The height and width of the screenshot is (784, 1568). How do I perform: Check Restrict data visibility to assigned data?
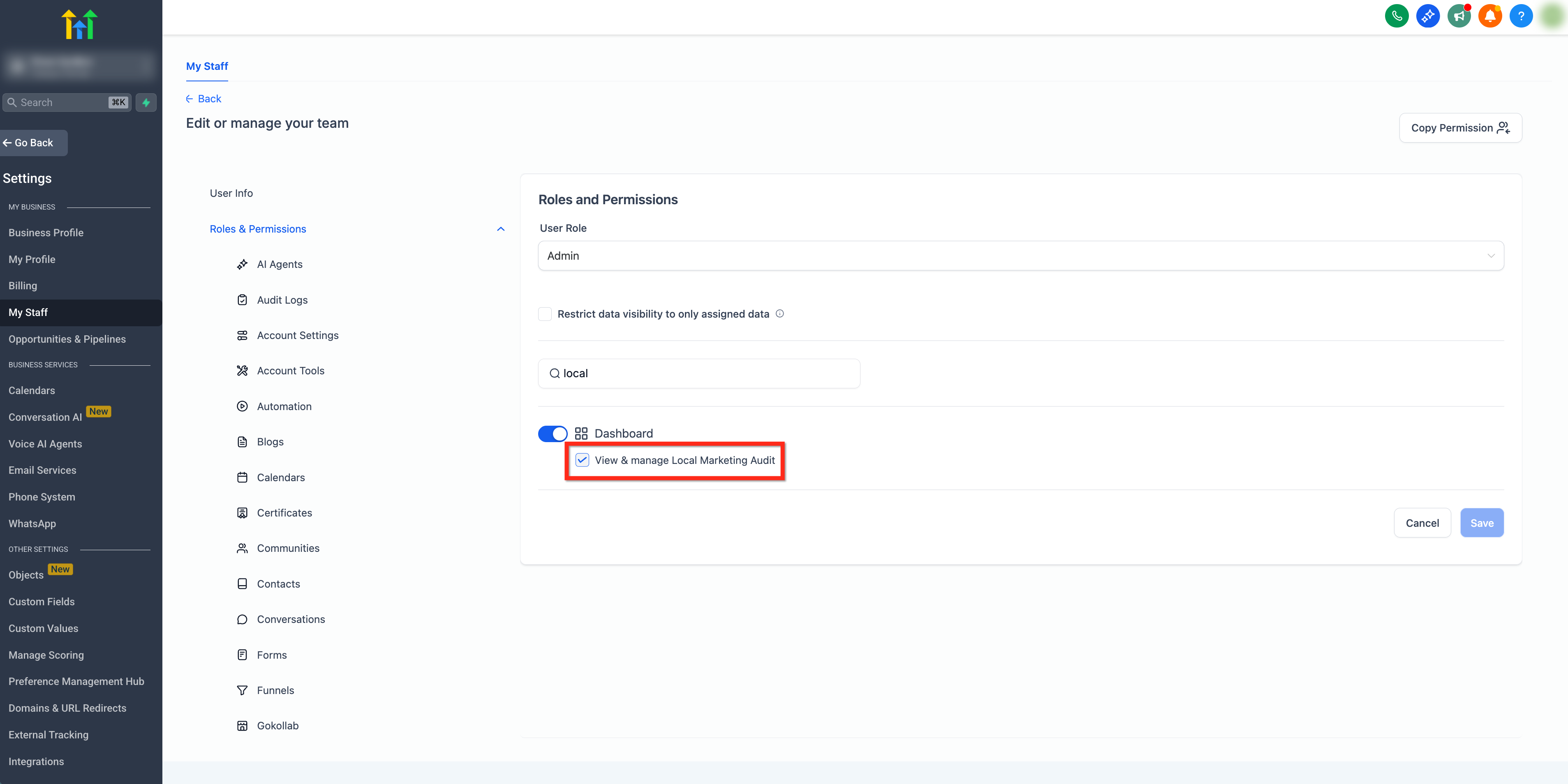tap(545, 314)
